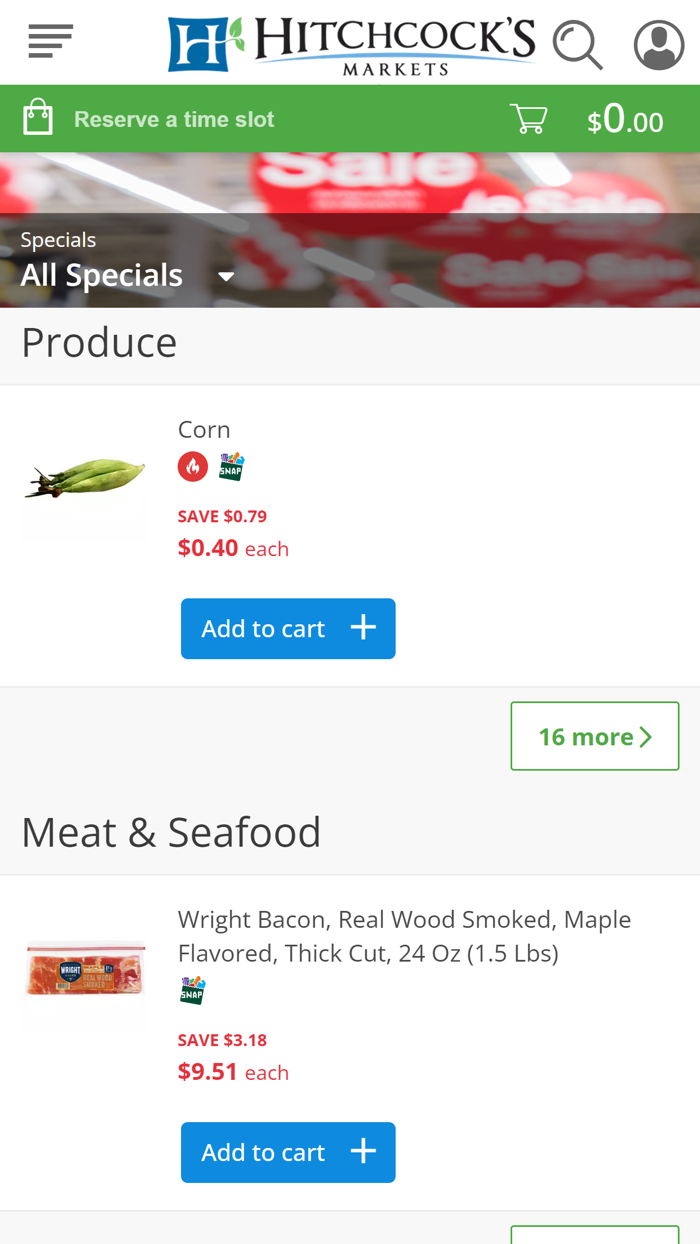View the $0.00 cart total
Viewport: 700px width, 1244px height.
pos(625,120)
